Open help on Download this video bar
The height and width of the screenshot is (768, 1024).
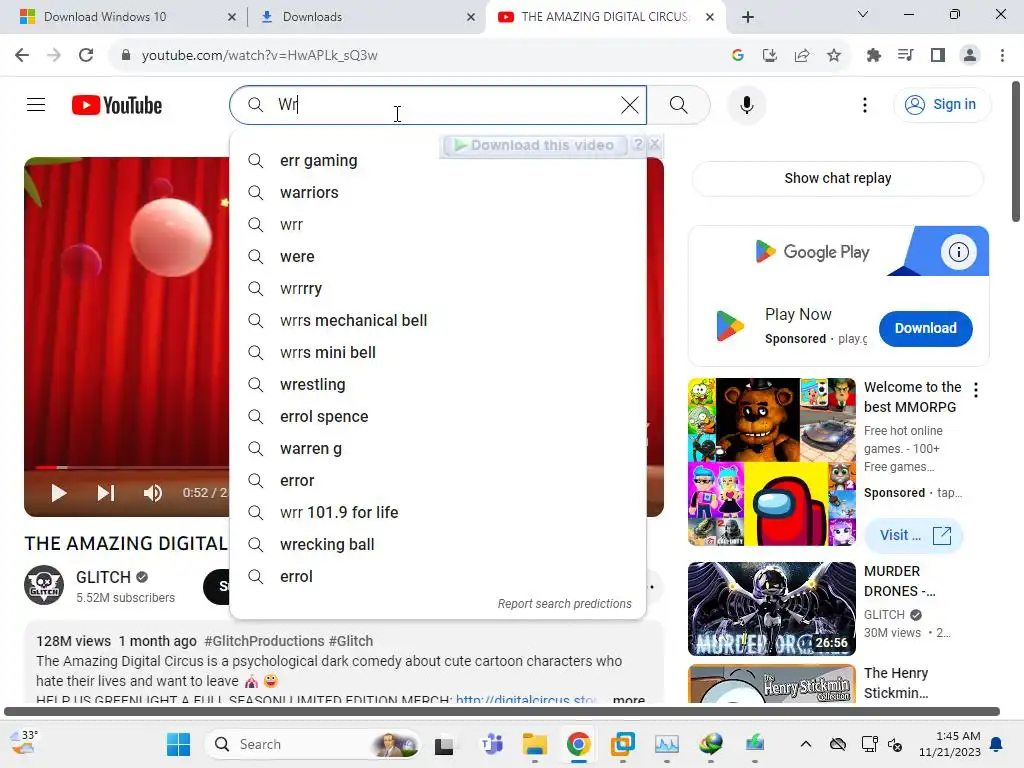tap(639, 144)
